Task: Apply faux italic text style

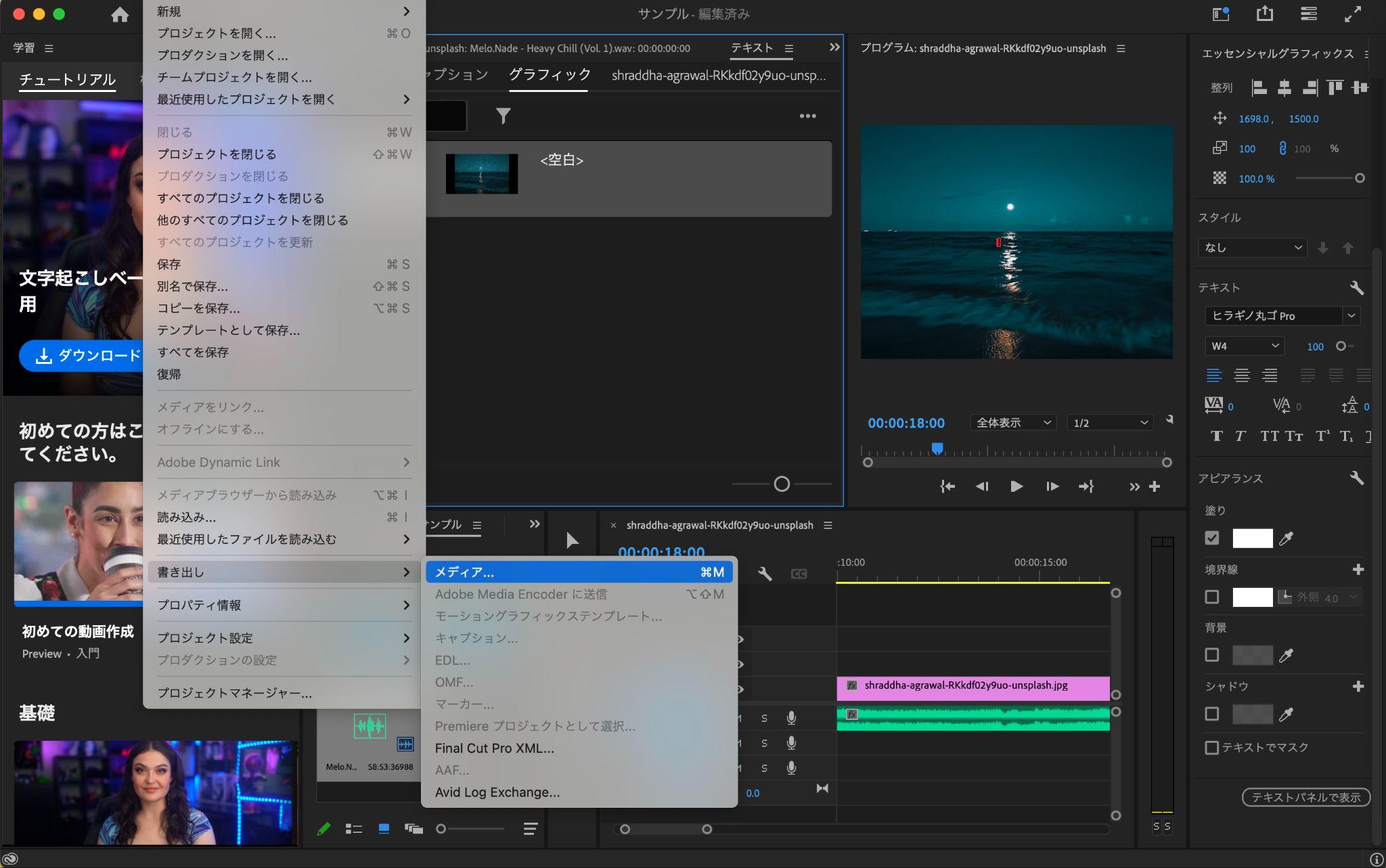Action: tap(1240, 436)
